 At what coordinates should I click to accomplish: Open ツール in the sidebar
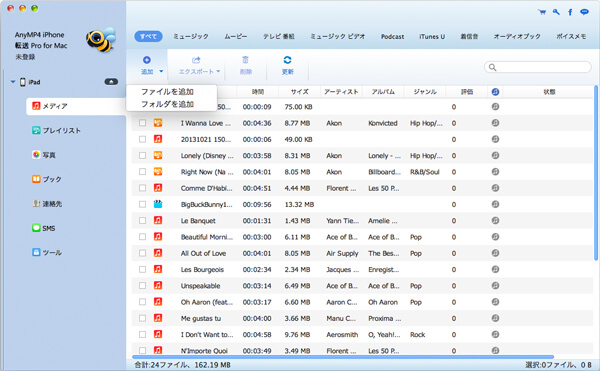tap(47, 252)
